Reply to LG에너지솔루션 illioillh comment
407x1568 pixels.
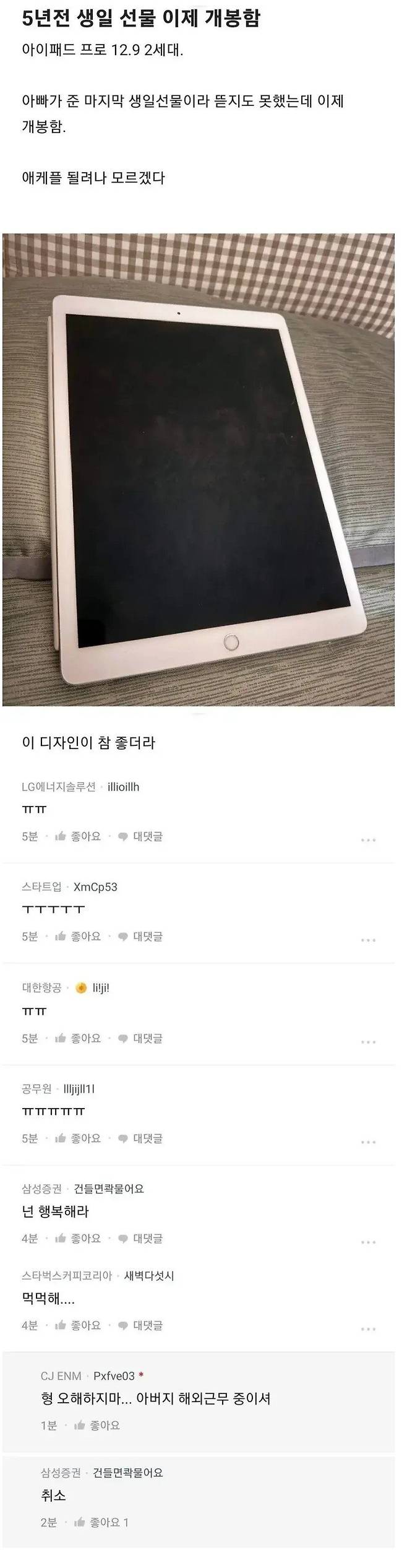click(x=140, y=836)
